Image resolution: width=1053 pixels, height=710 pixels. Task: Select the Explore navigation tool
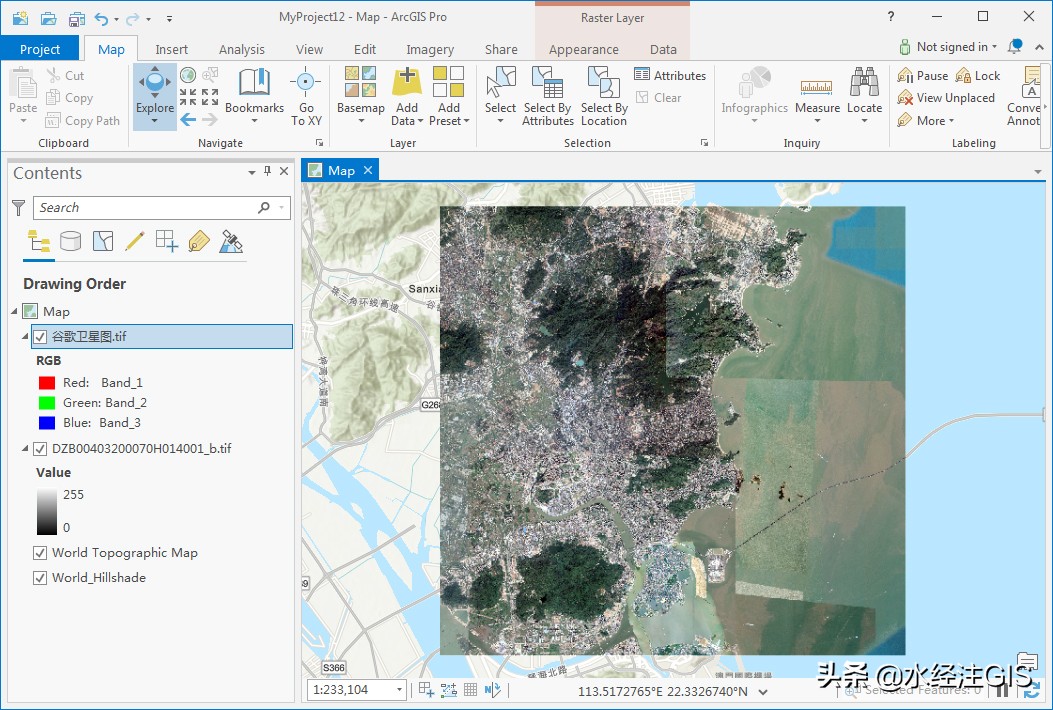point(154,96)
